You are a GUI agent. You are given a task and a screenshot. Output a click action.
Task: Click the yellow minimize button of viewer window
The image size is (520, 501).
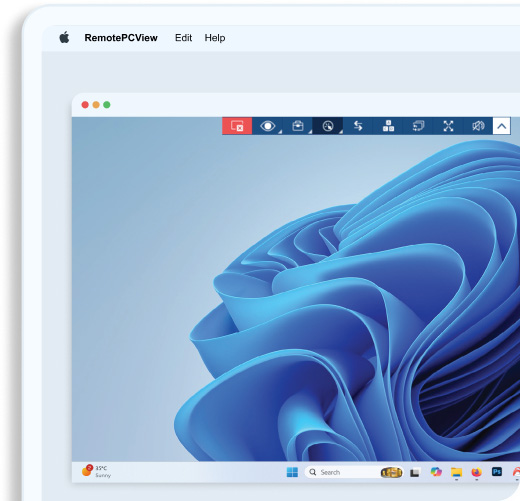click(x=96, y=105)
